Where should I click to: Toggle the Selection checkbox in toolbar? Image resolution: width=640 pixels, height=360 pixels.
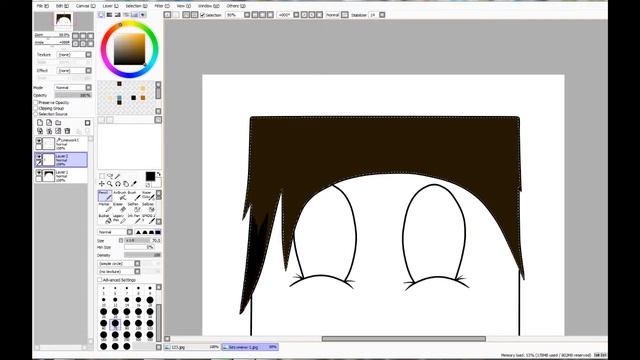[x=202, y=15]
